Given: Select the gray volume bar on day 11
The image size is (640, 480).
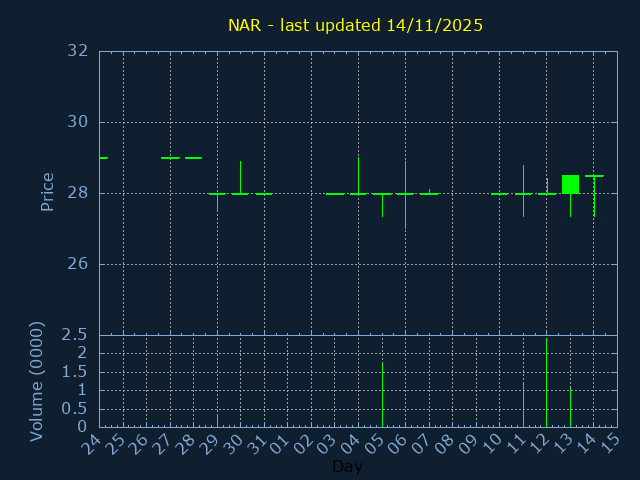Looking at the screenshot, I should point(523,404).
